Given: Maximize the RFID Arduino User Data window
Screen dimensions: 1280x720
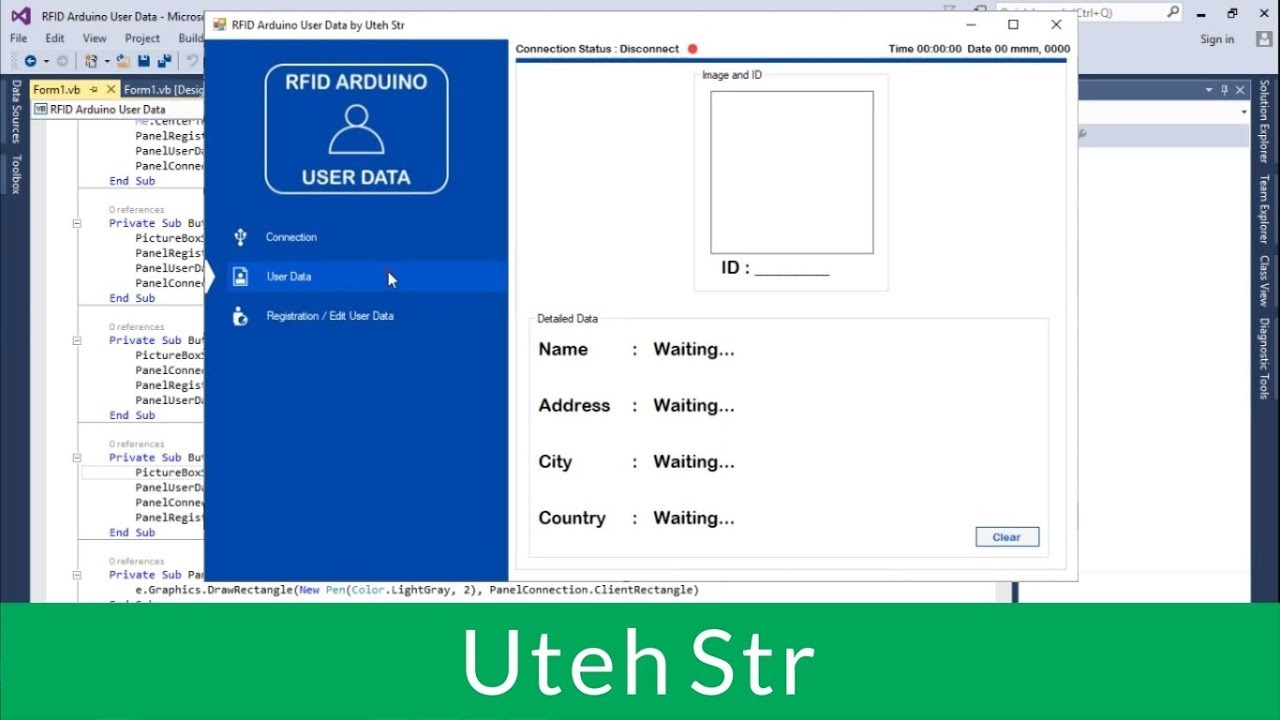Looking at the screenshot, I should 1013,25.
